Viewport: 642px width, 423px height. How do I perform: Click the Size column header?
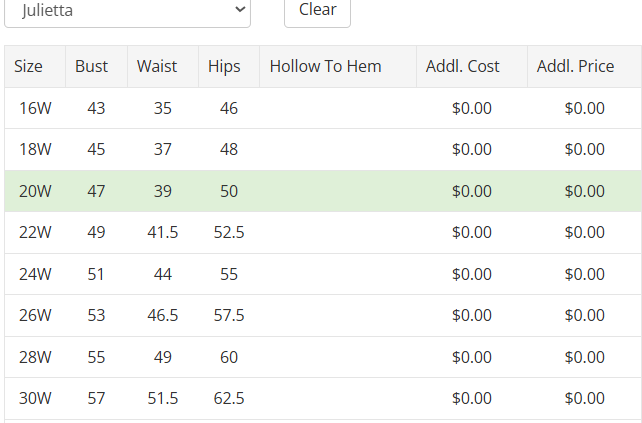29,67
